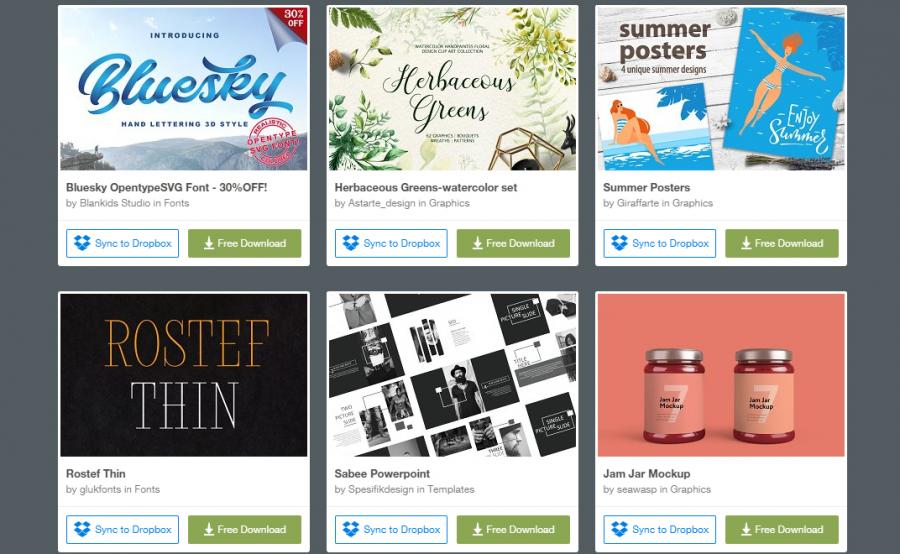The image size is (900, 554).
Task: Open the Rostef Thin preview image
Action: [184, 375]
